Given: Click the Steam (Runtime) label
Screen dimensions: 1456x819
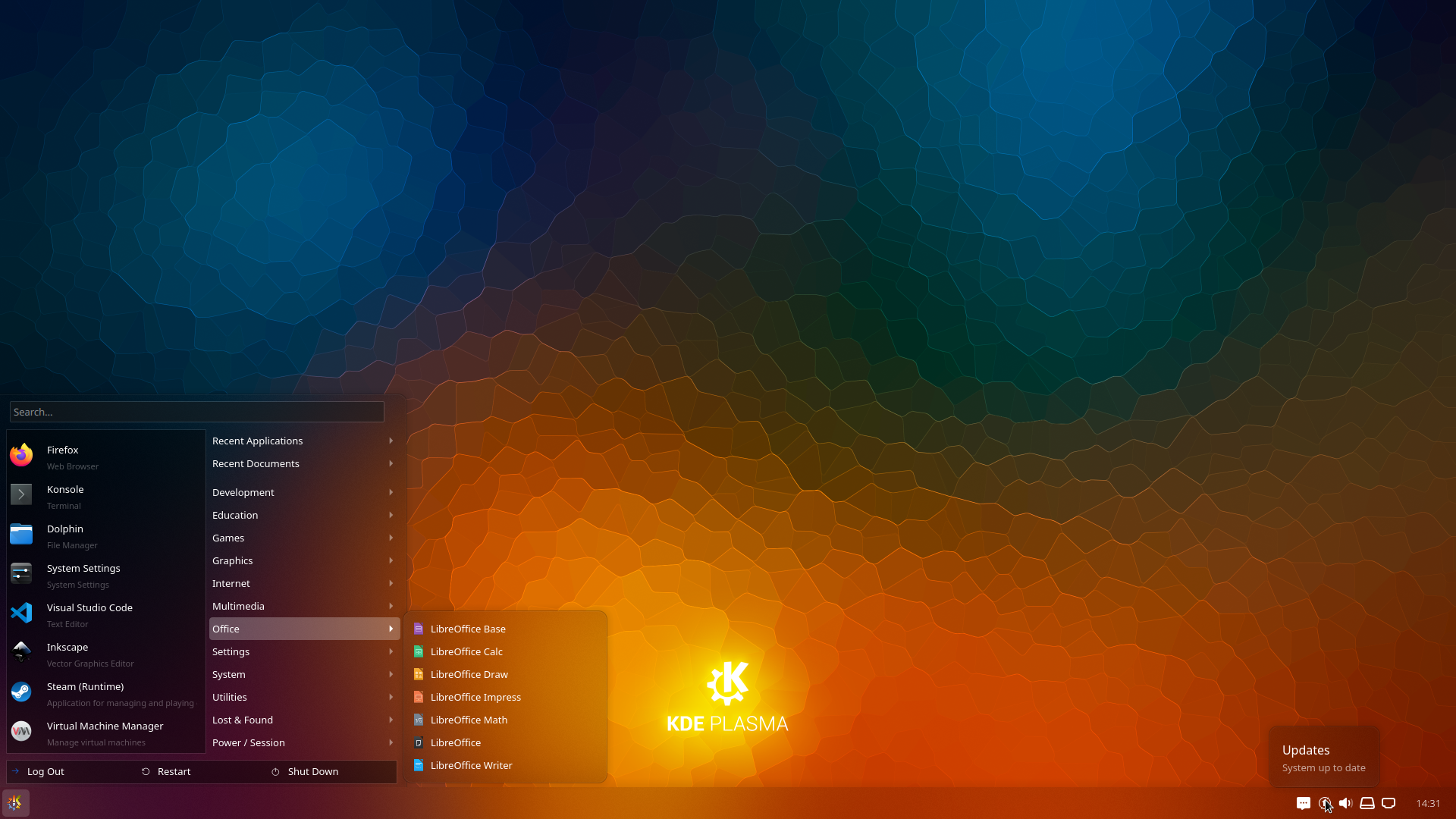Looking at the screenshot, I should coord(85,686).
